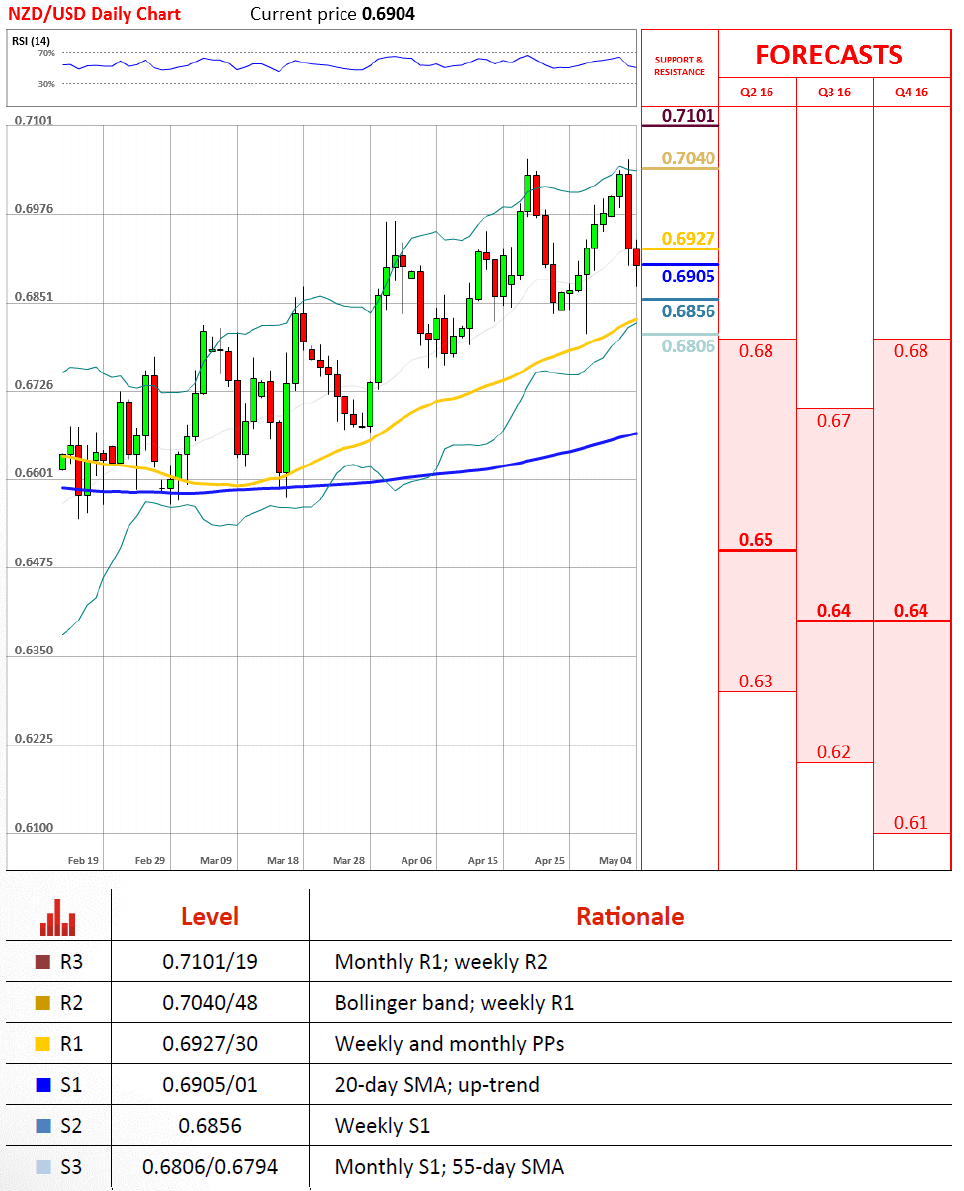Viewport: 964px width, 1191px height.
Task: Click the Mar 09 date axis label
Action: point(216,861)
